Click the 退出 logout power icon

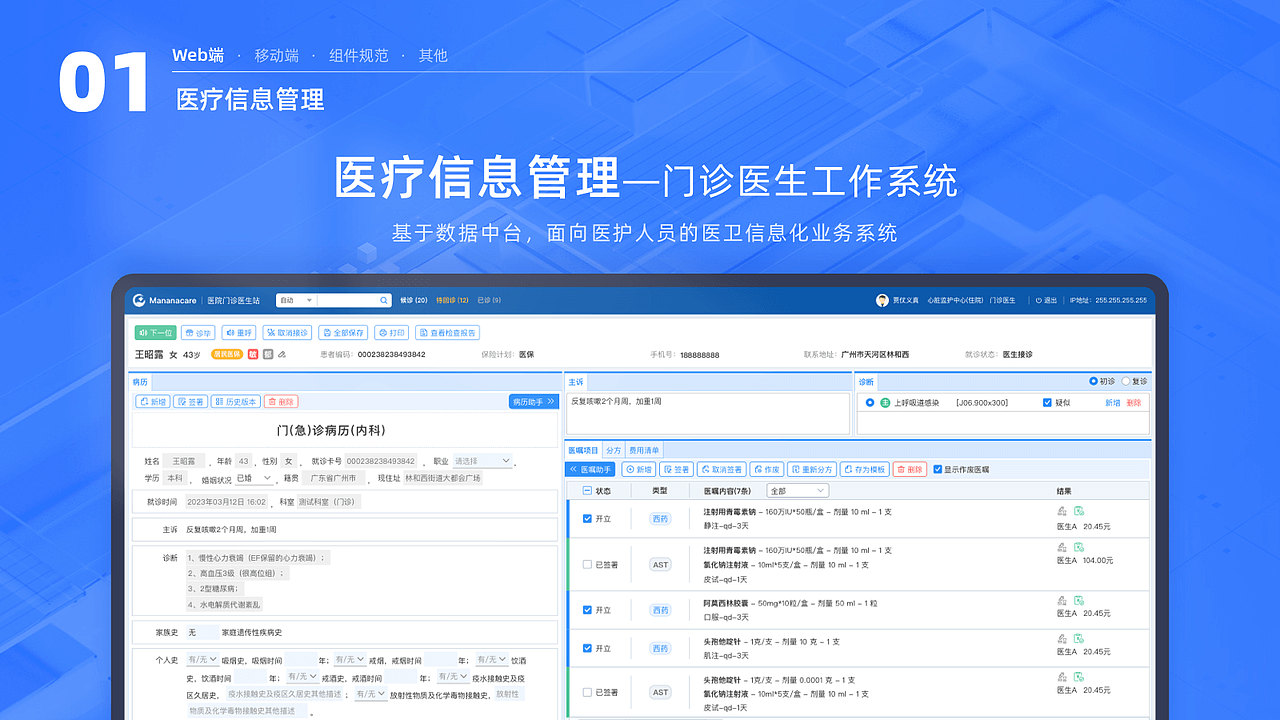pos(1038,300)
